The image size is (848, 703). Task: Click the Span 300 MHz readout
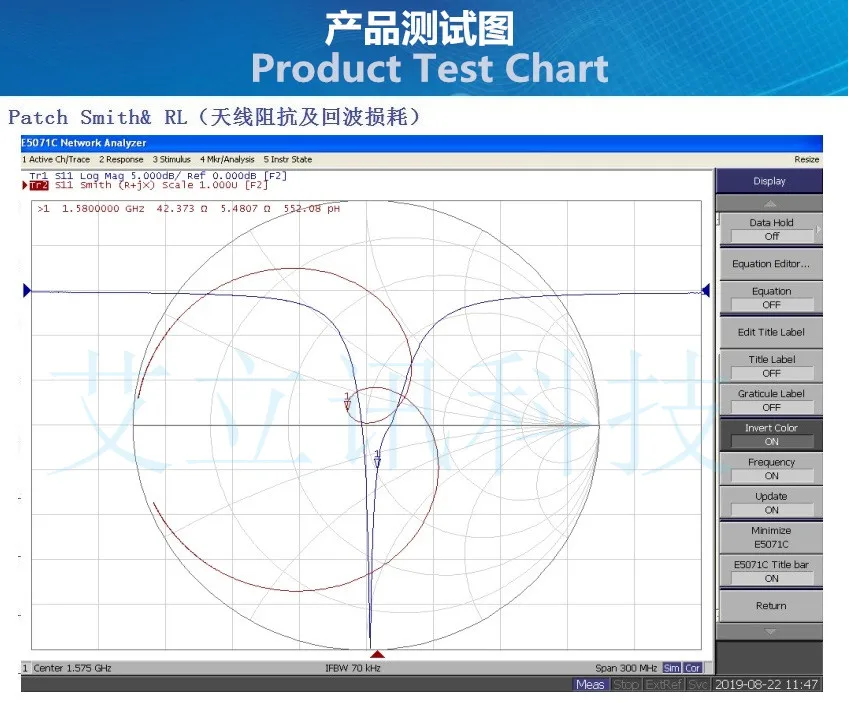tap(626, 668)
